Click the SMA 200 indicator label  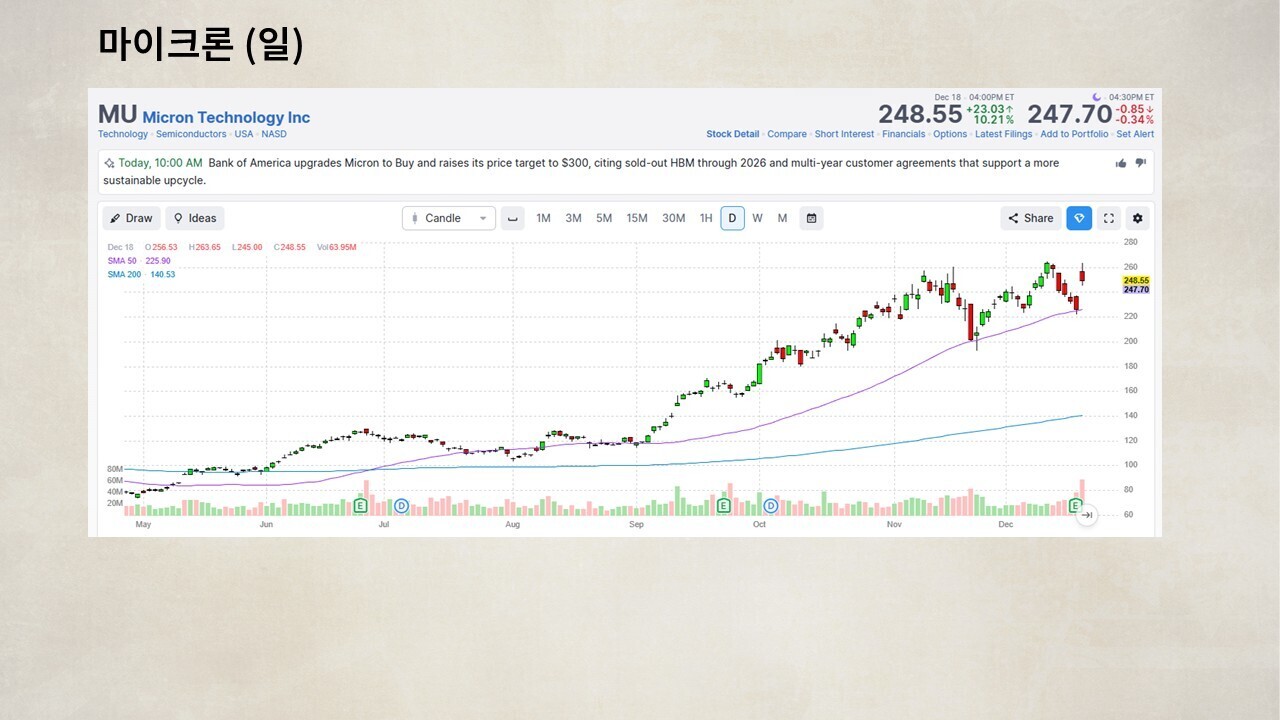tap(141, 274)
